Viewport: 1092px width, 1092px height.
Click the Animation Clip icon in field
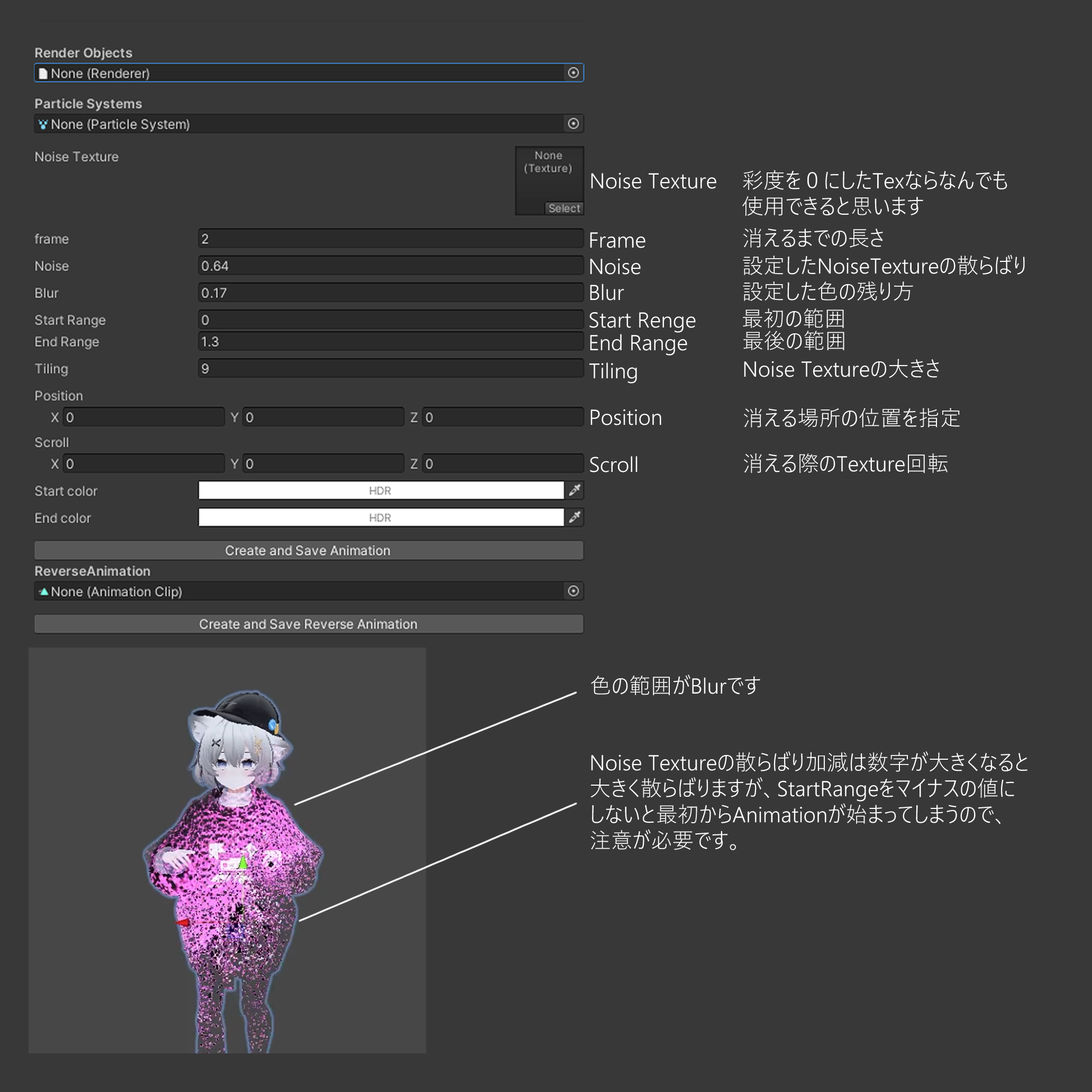coord(43,591)
